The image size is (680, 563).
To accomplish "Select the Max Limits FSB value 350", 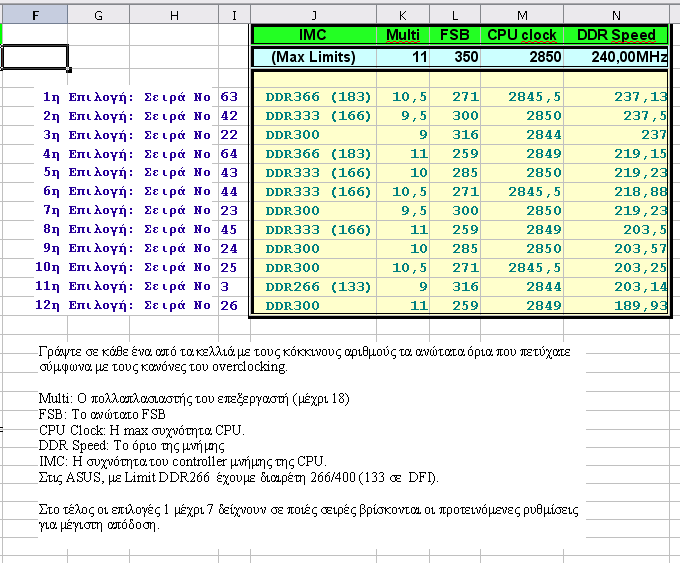I will (455, 57).
